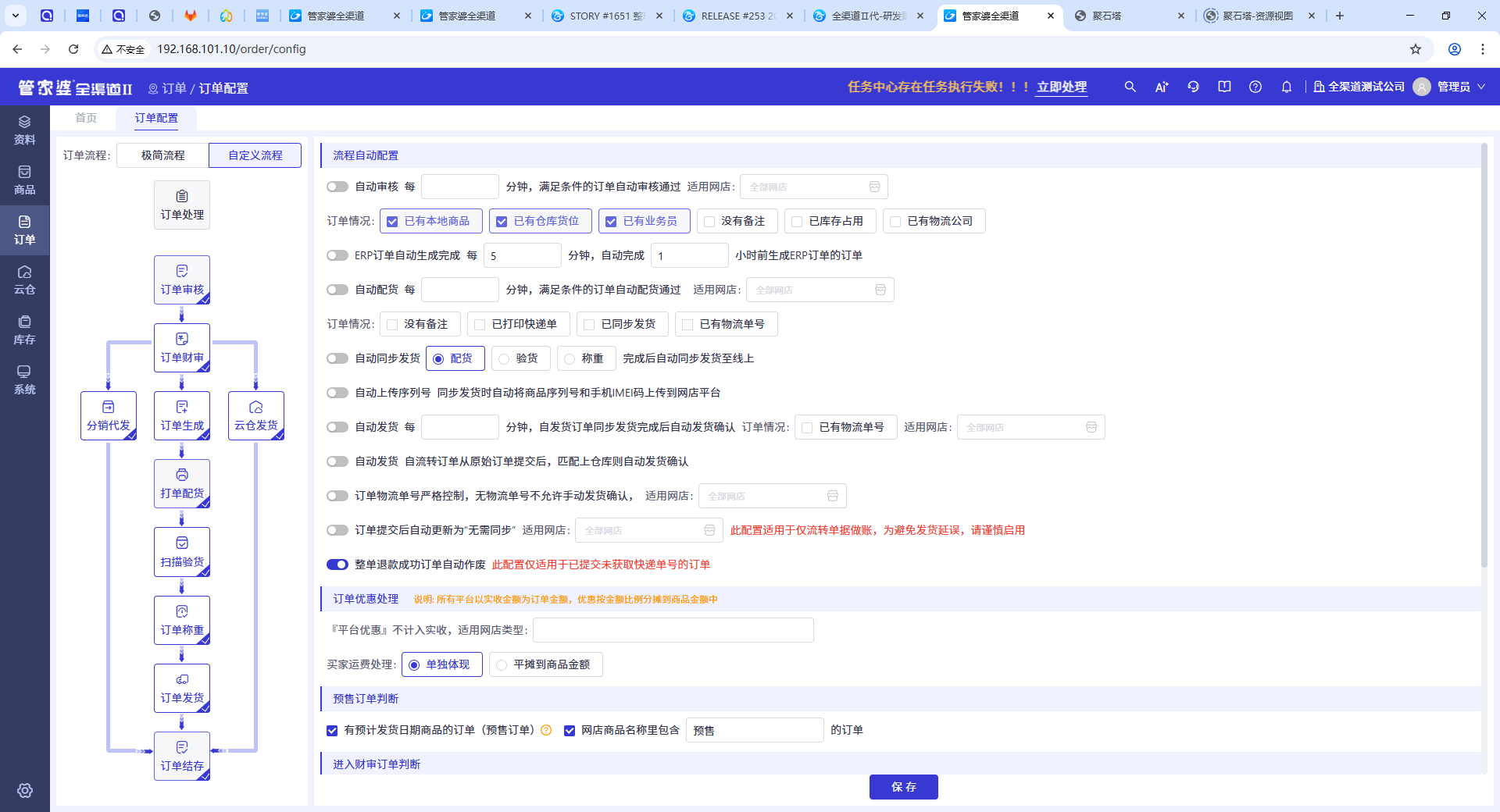
Task: Select the 订单发货 flow node
Action: point(182,689)
